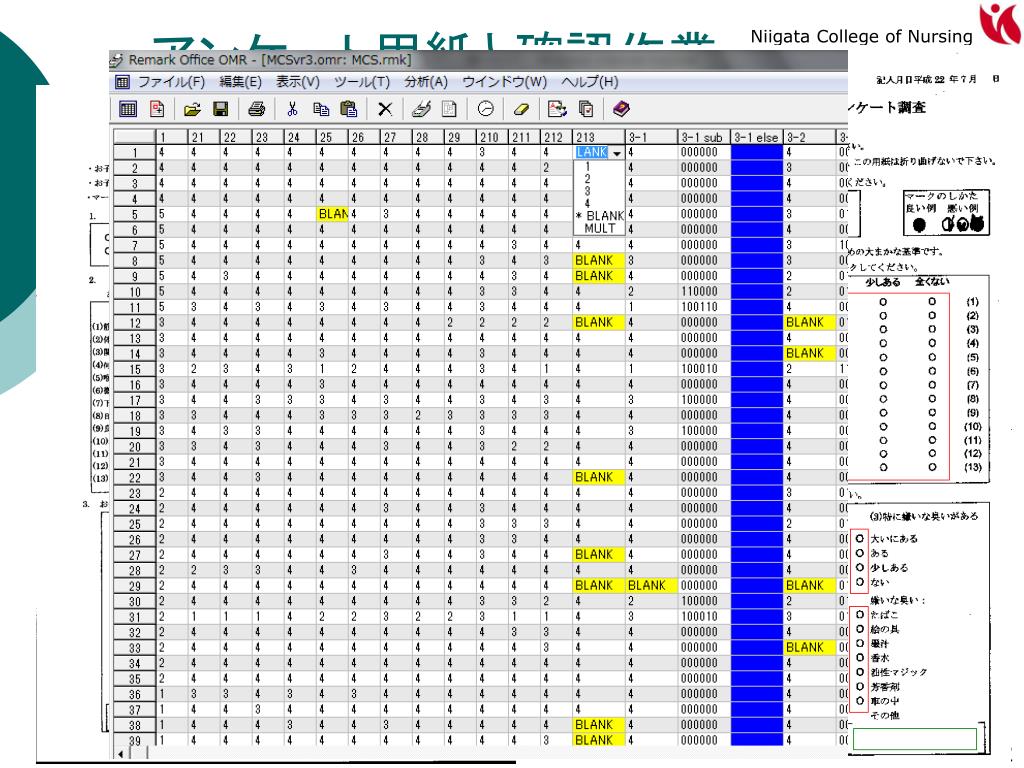Start reading forms with the scanner icon
The width and height of the screenshot is (1024, 768).
pos(421,109)
